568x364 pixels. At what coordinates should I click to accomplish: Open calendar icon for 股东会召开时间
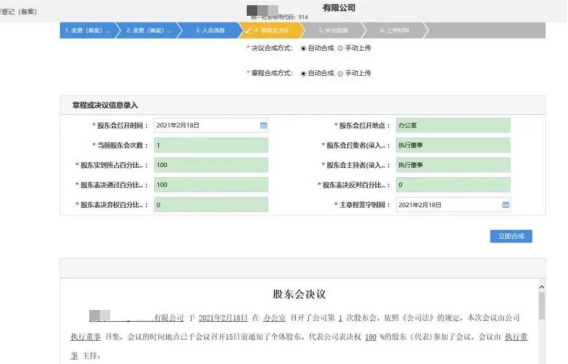[263, 125]
